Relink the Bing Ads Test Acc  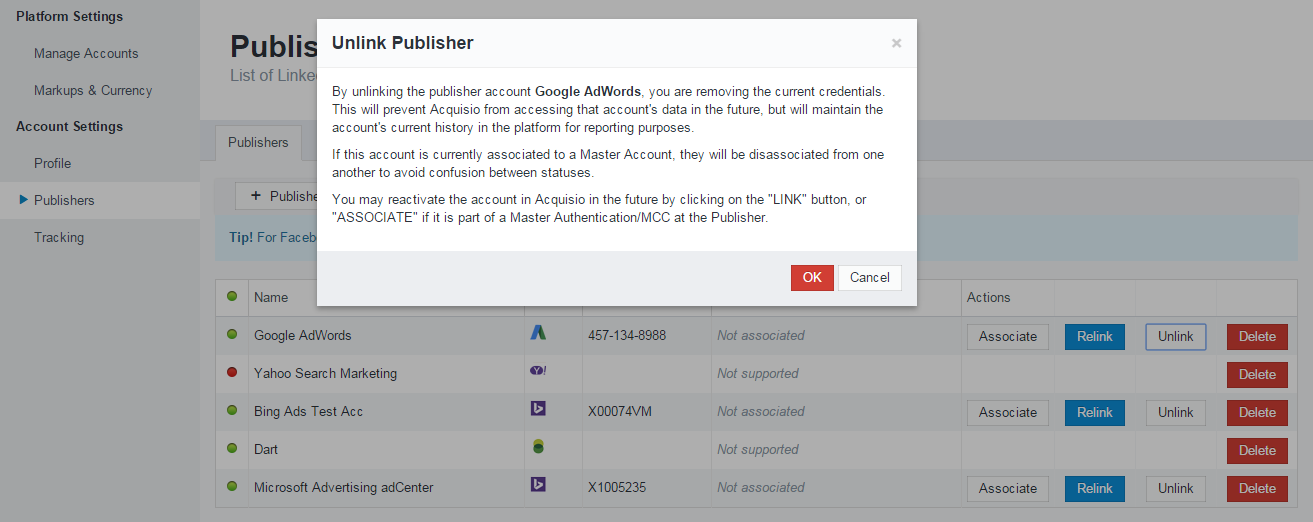(1095, 413)
